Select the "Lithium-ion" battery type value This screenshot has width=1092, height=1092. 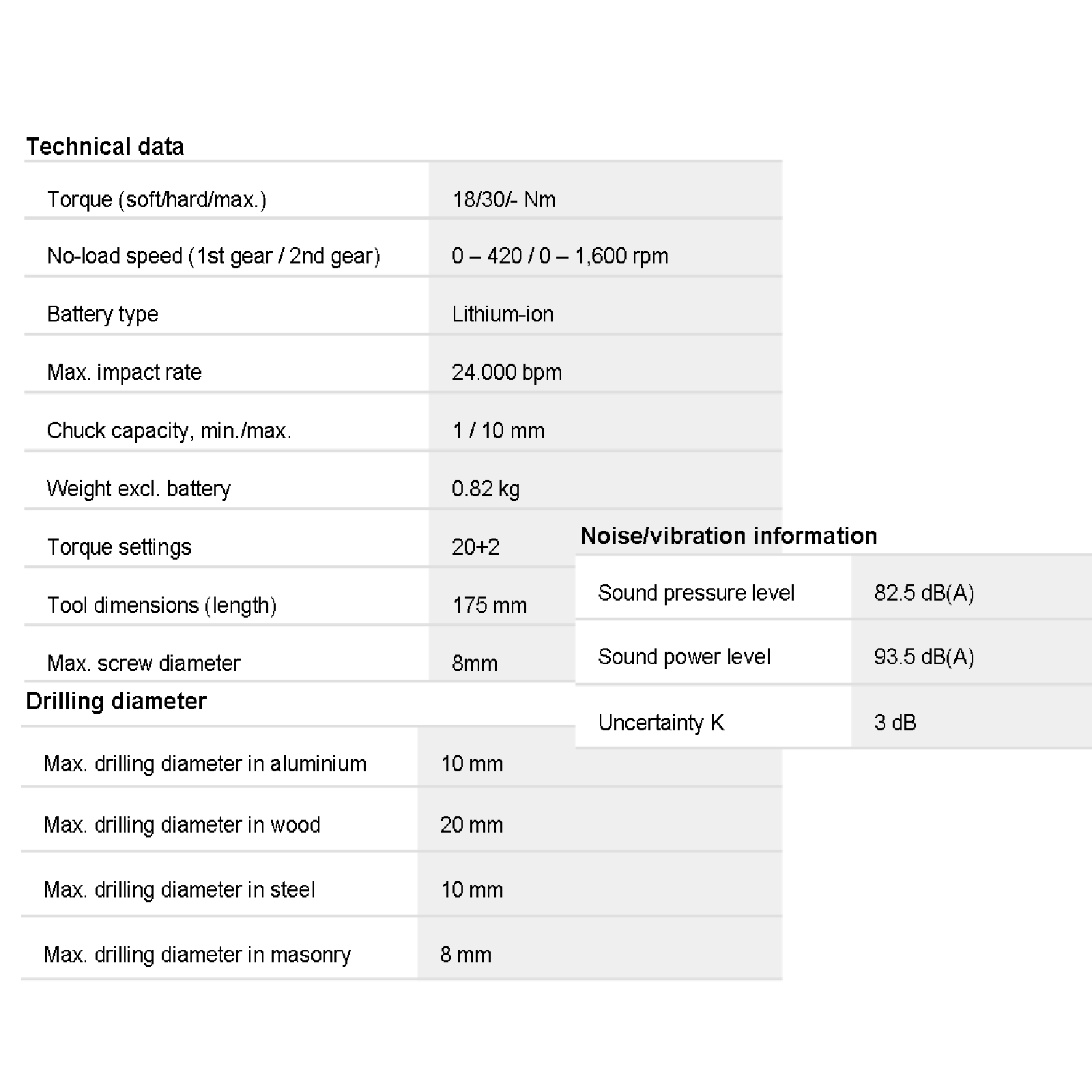[502, 314]
